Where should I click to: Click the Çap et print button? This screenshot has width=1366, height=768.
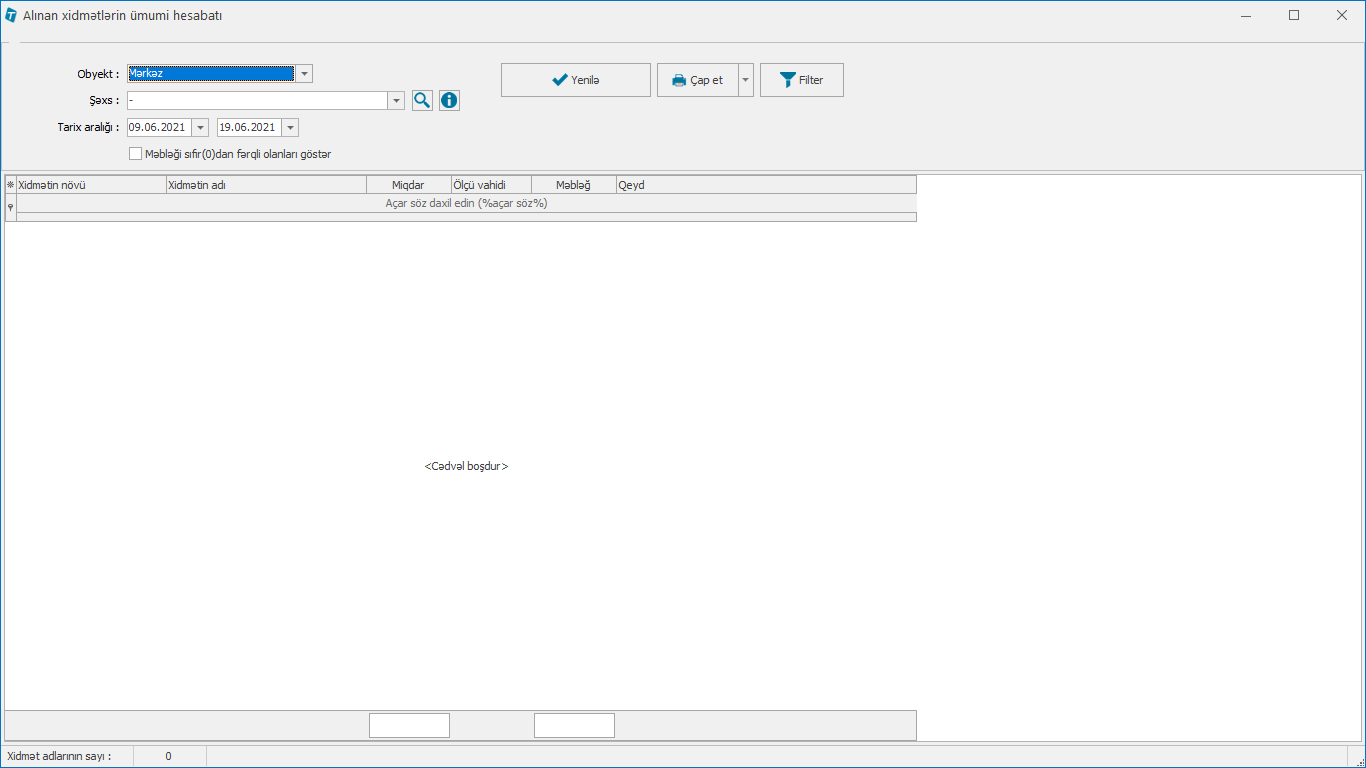coord(697,80)
